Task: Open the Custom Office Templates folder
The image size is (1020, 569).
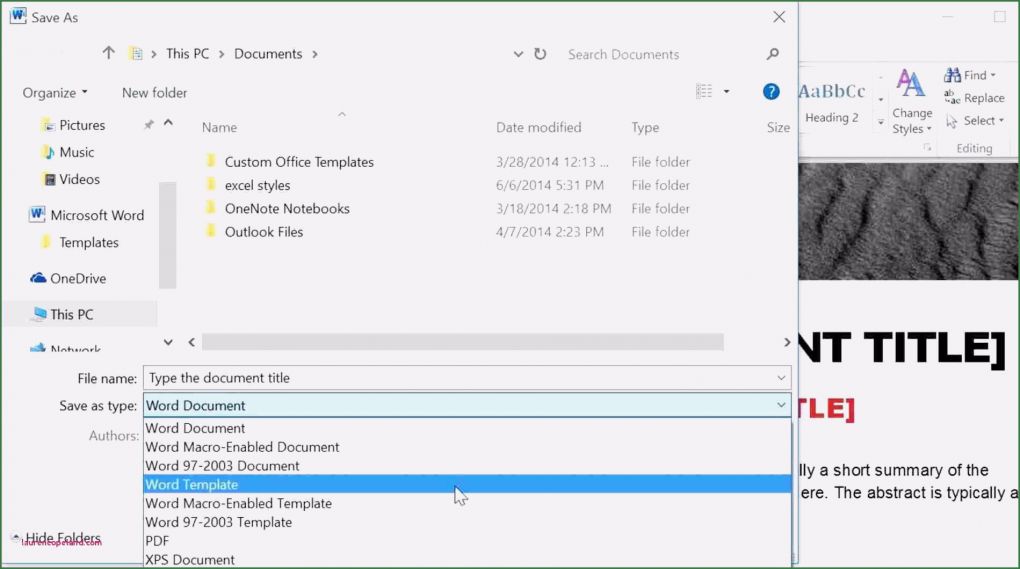Action: tap(298, 162)
